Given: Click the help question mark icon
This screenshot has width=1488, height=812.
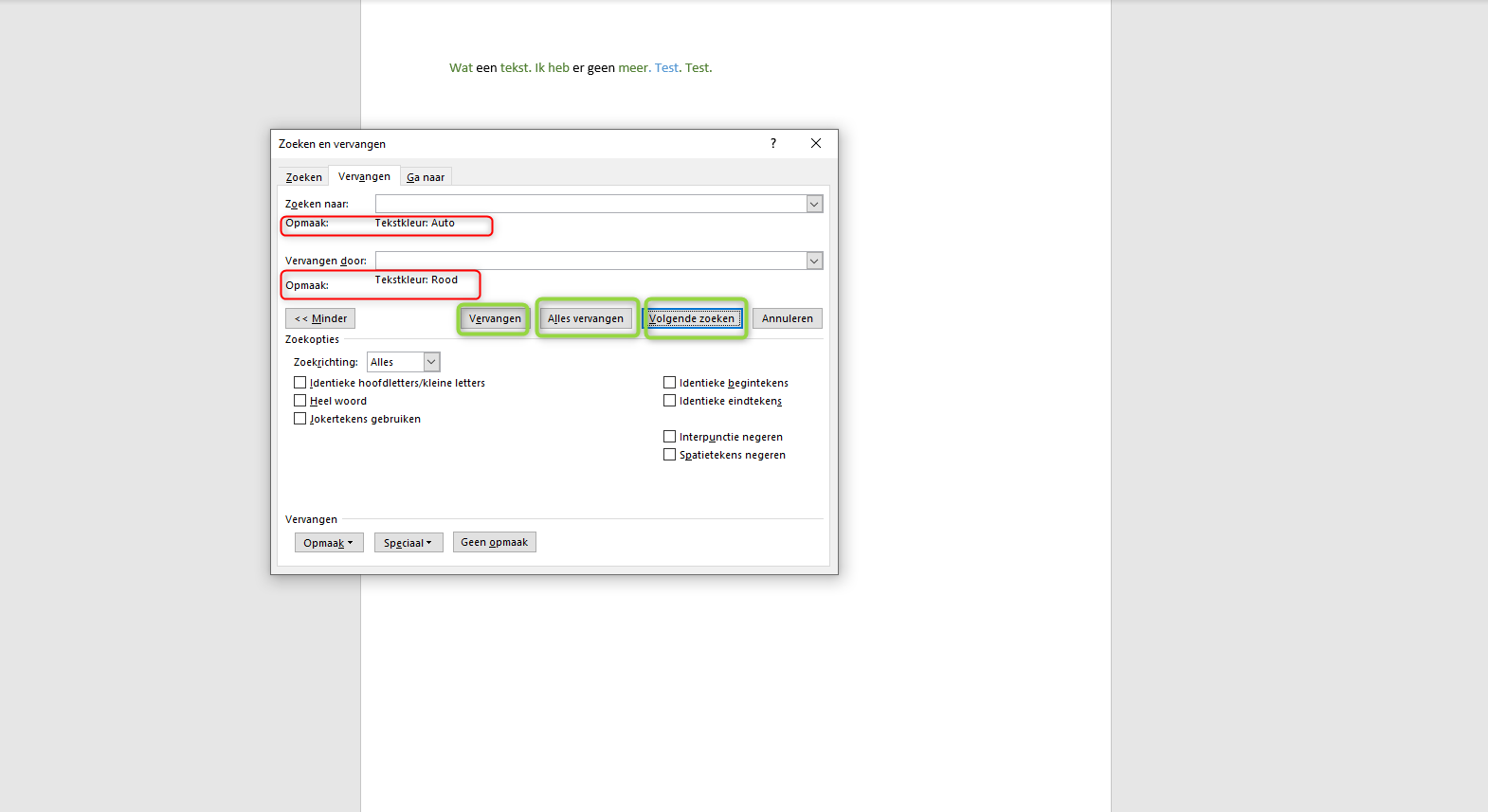Looking at the screenshot, I should coord(773,143).
